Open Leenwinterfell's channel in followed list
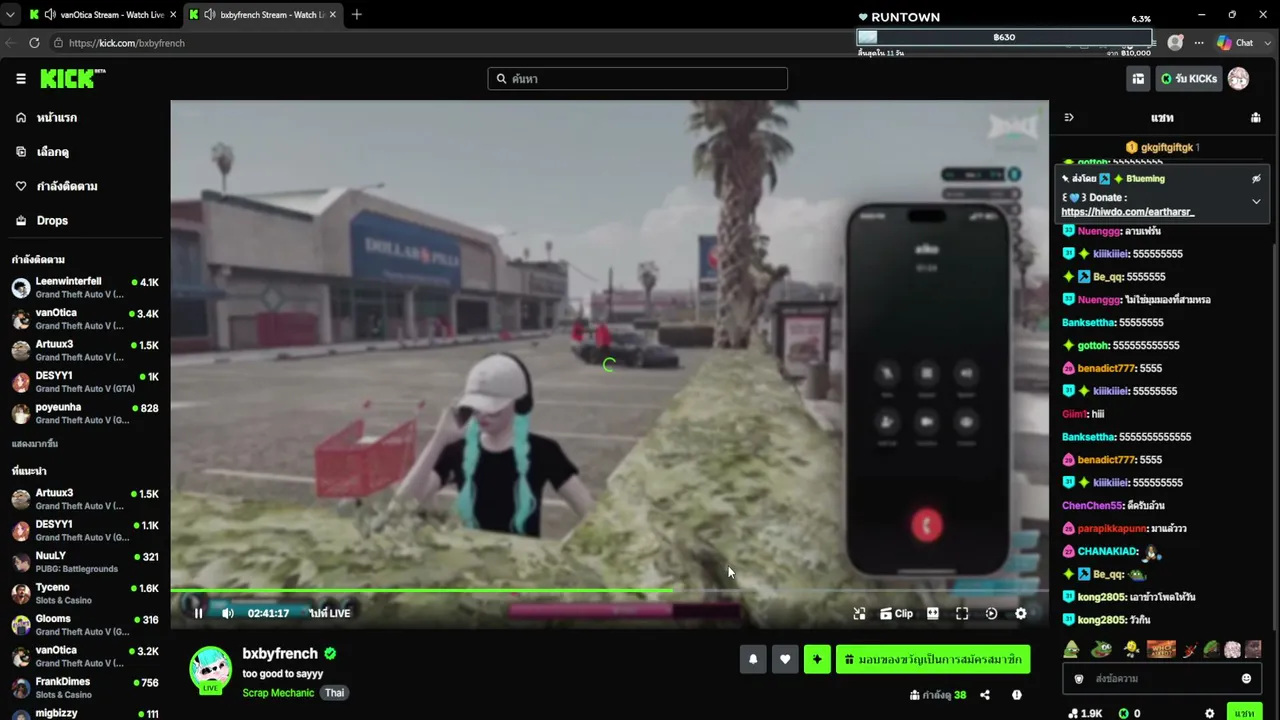Viewport: 1280px width, 720px height. coord(85,288)
